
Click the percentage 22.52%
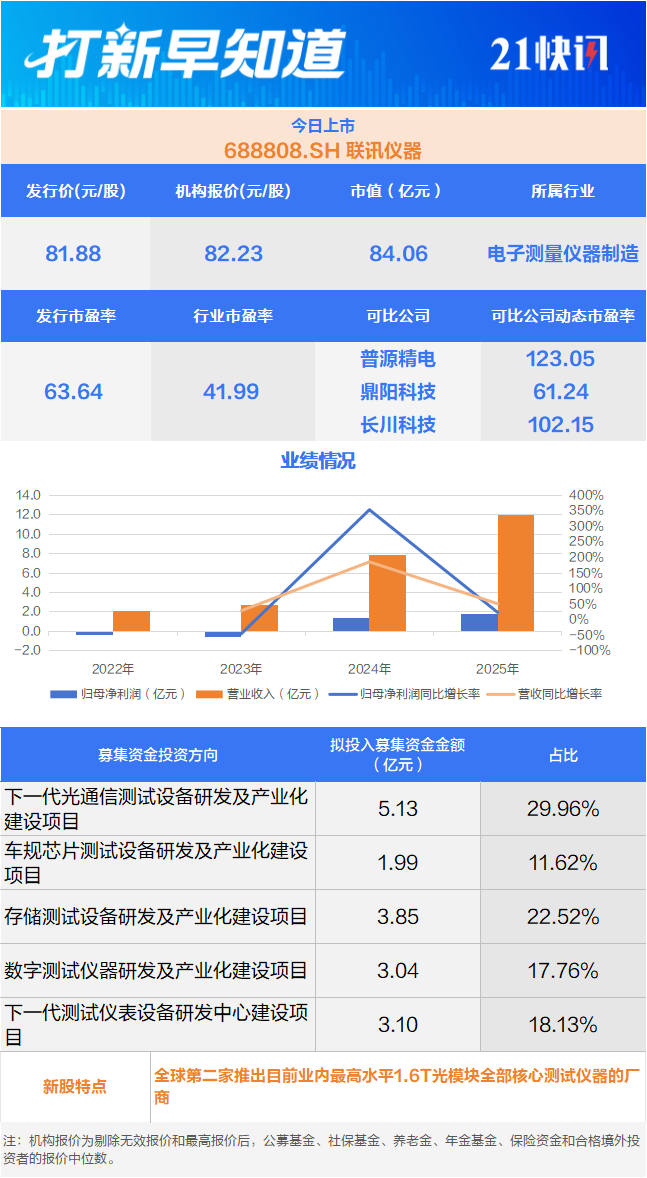point(563,917)
